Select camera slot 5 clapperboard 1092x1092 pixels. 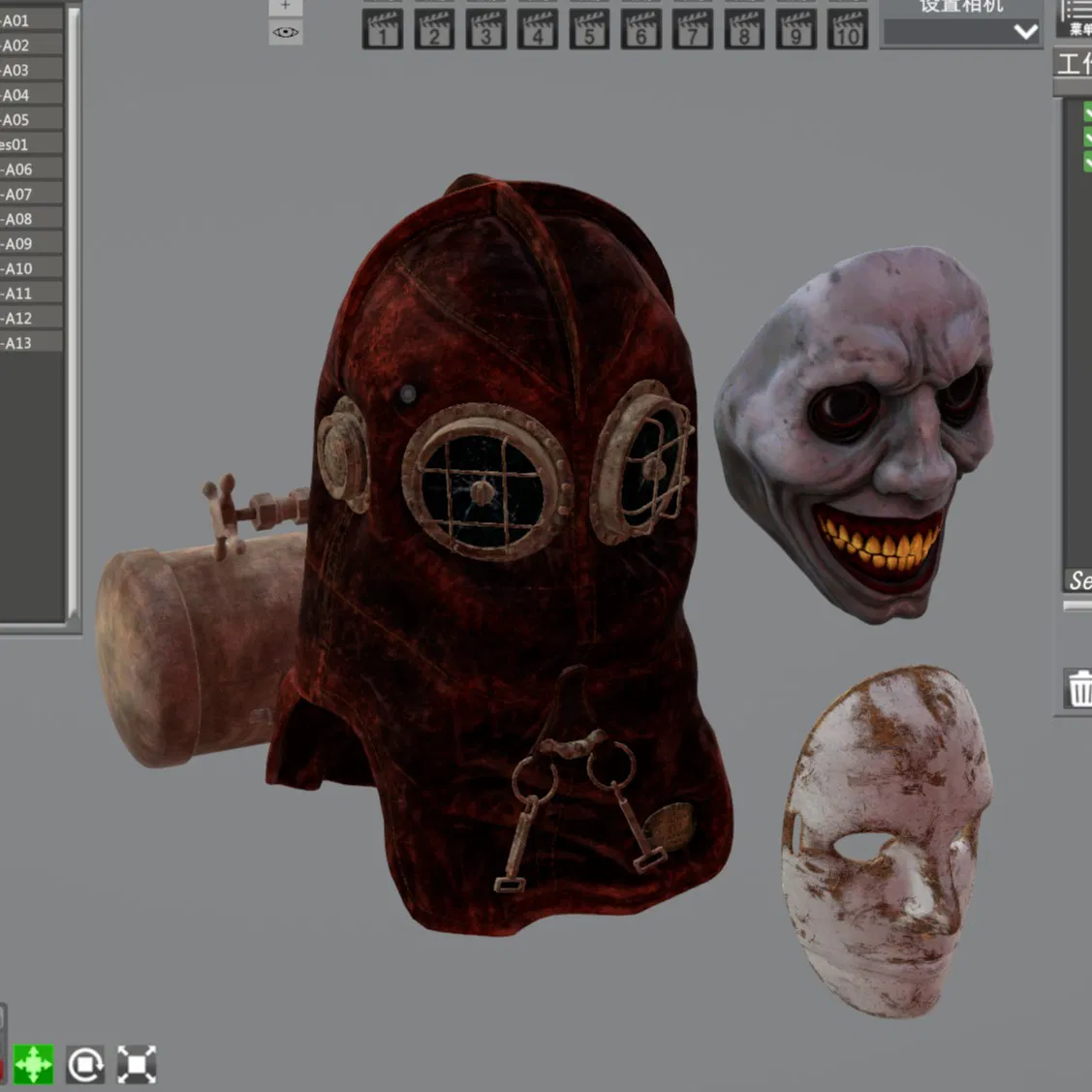(x=589, y=28)
